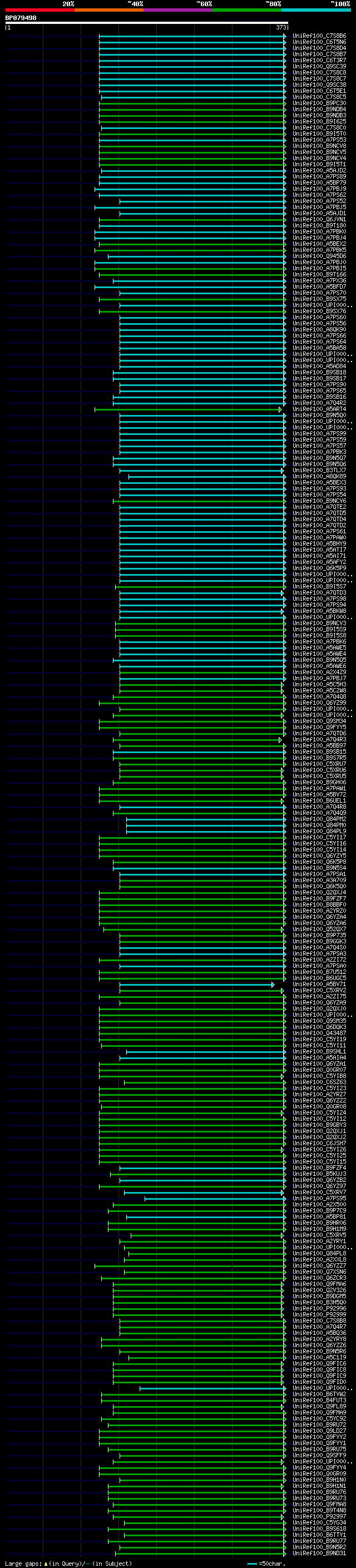Open hit UniRef100_A5BEX2
The height and width of the screenshot is (1568, 356).
coord(319,244)
